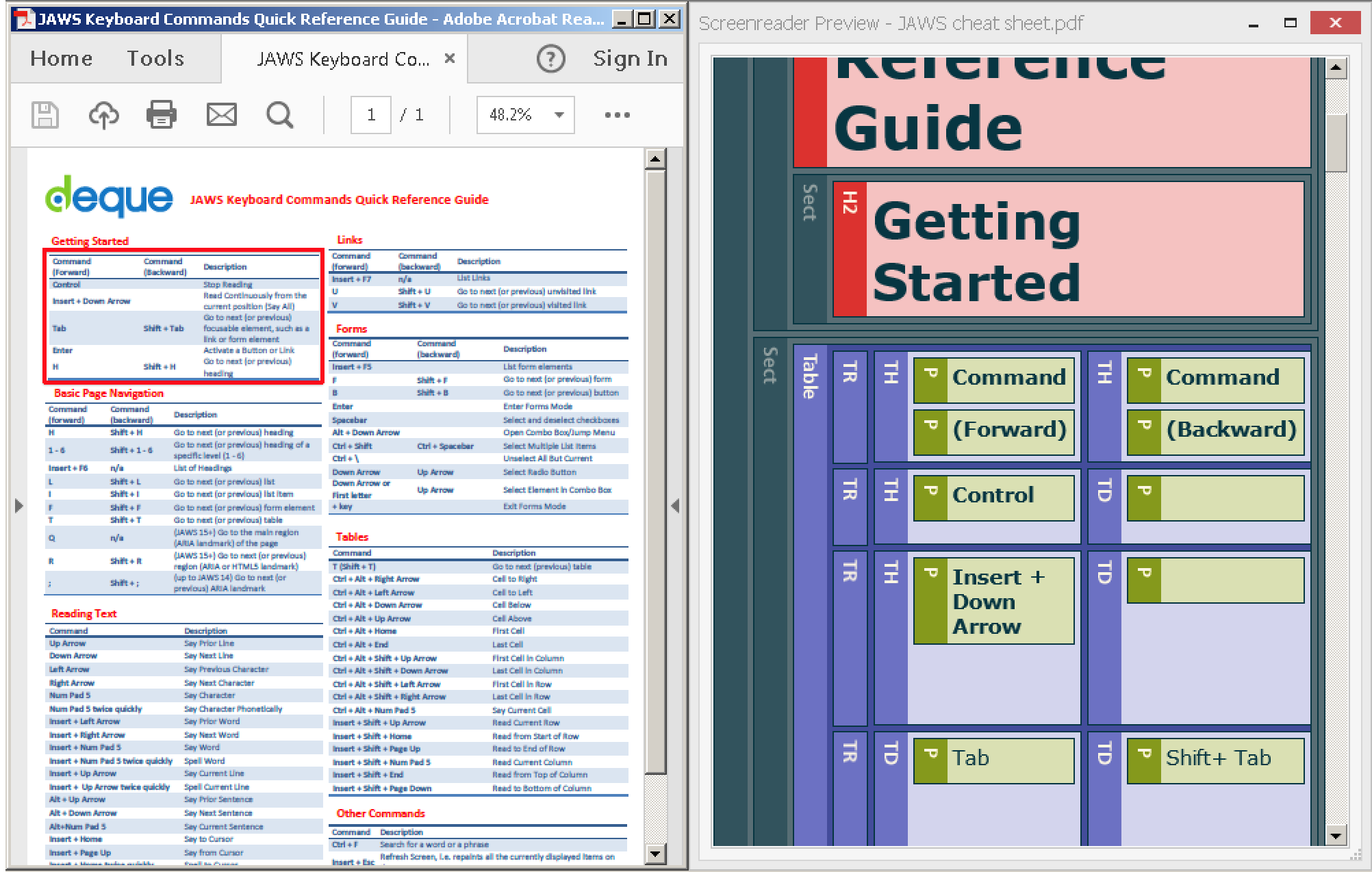Click 'Enter Forms Mode' row in Forms table
This screenshot has height=872, width=1372.
pyautogui.click(x=478, y=407)
